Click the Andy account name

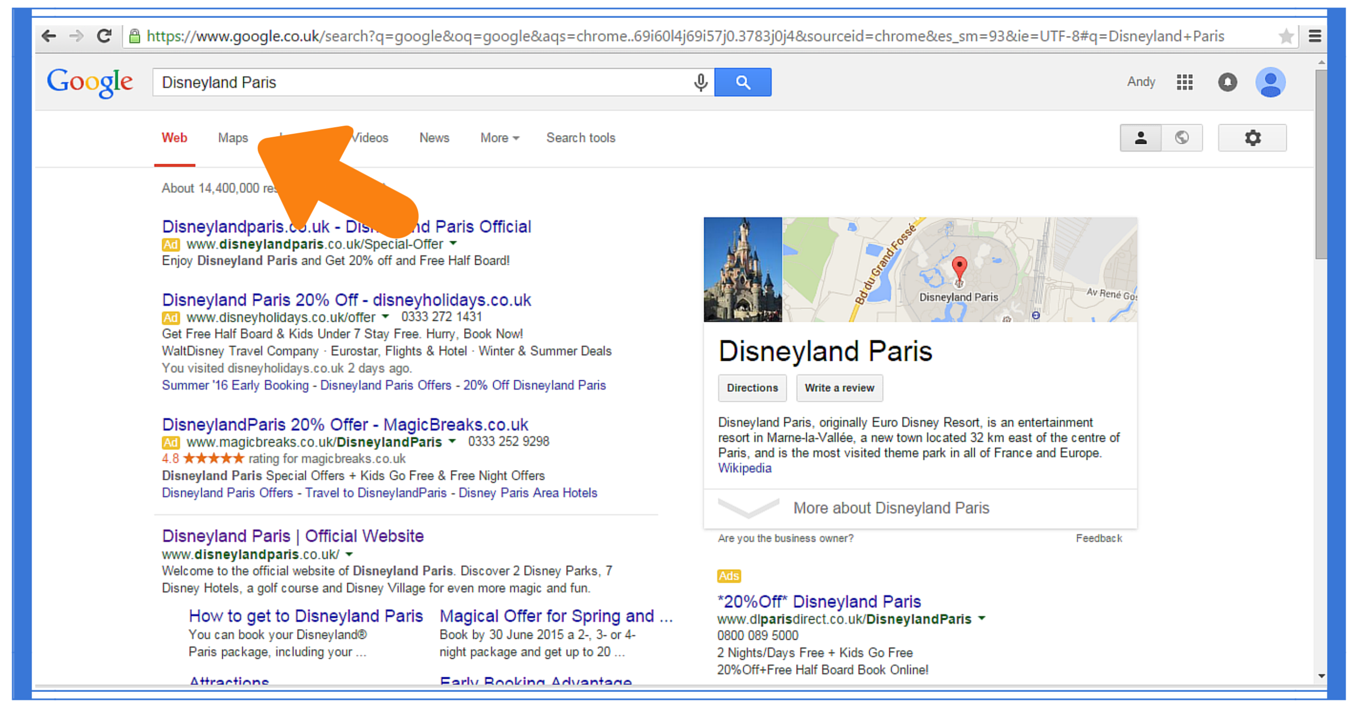[x=1141, y=82]
